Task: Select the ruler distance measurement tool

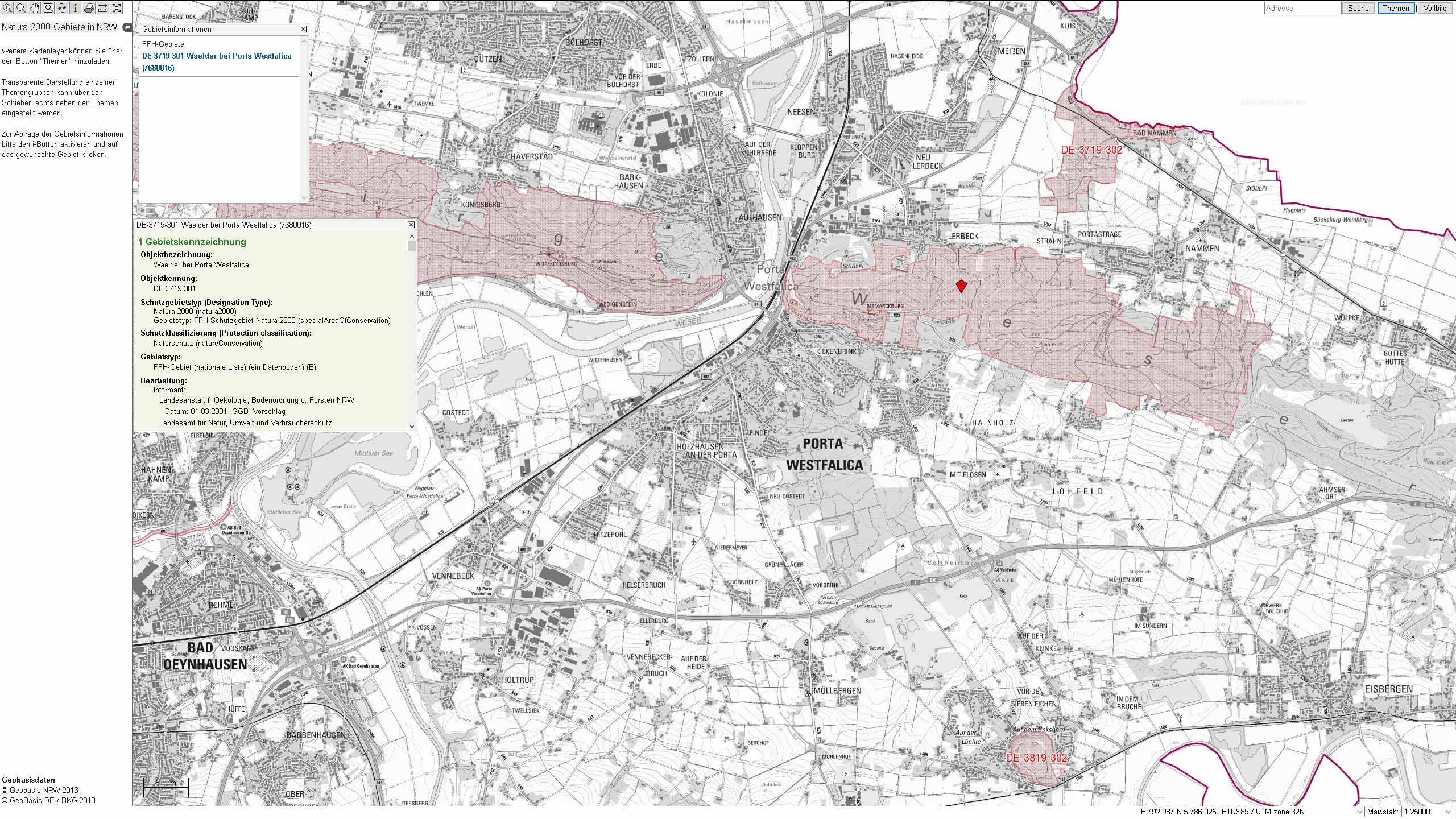Action: click(103, 8)
